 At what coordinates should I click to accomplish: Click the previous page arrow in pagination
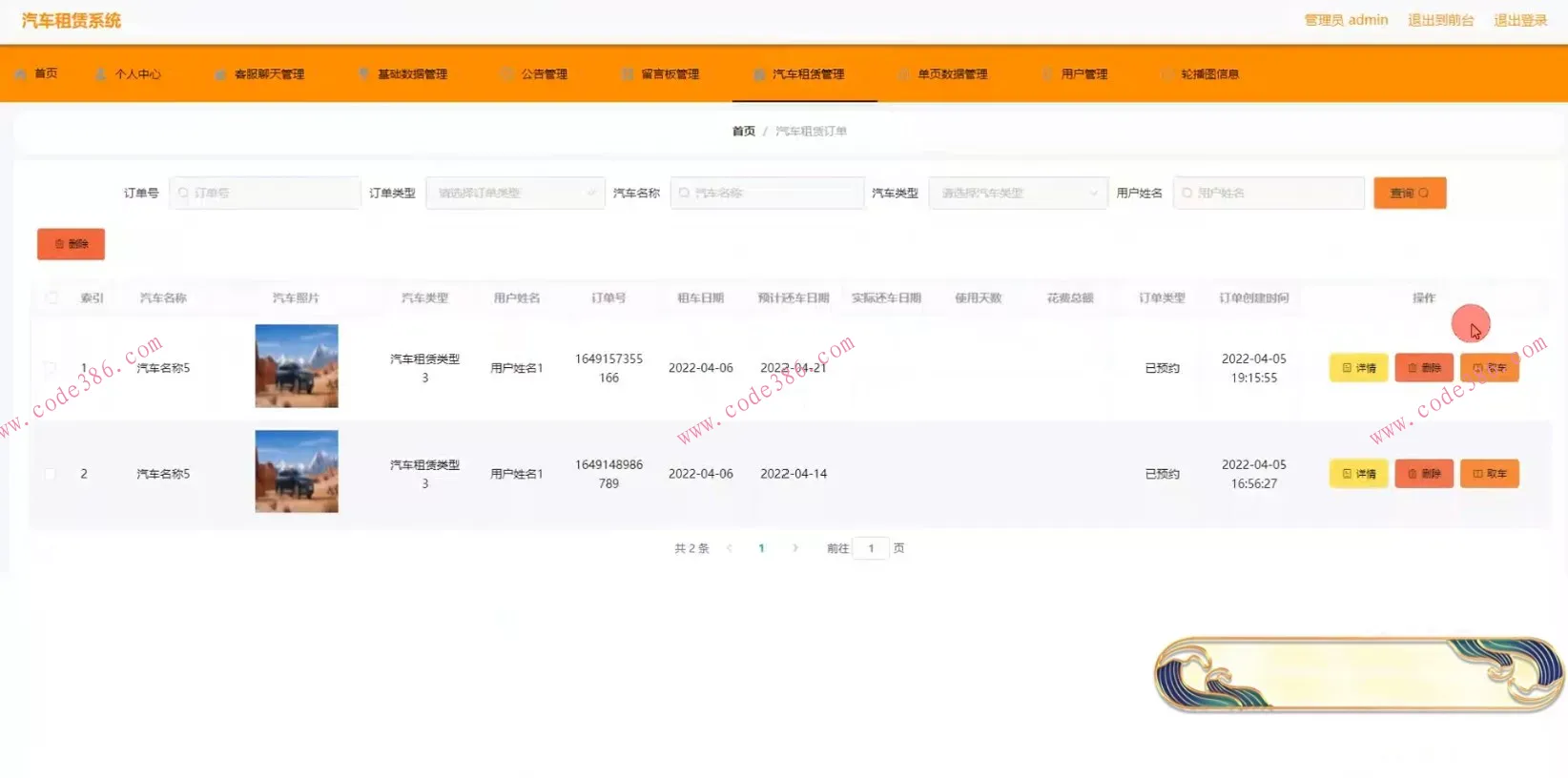coord(730,548)
